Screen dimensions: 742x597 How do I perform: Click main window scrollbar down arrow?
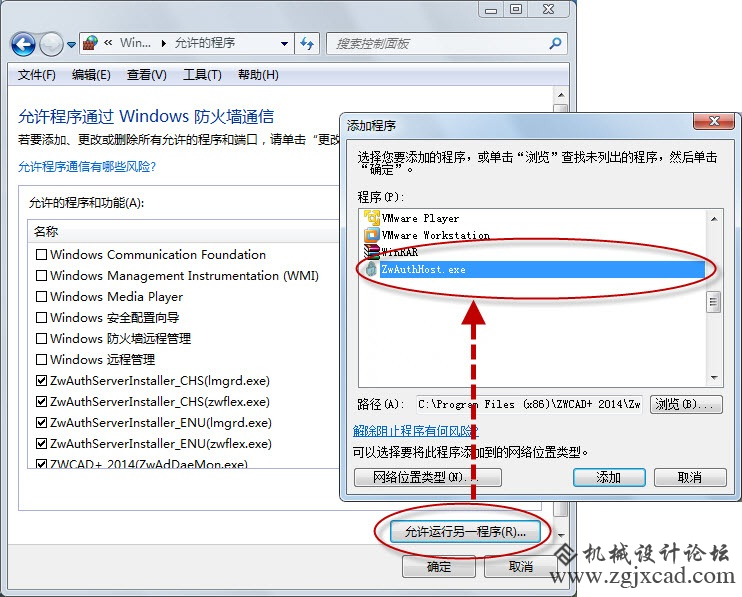click(x=561, y=536)
